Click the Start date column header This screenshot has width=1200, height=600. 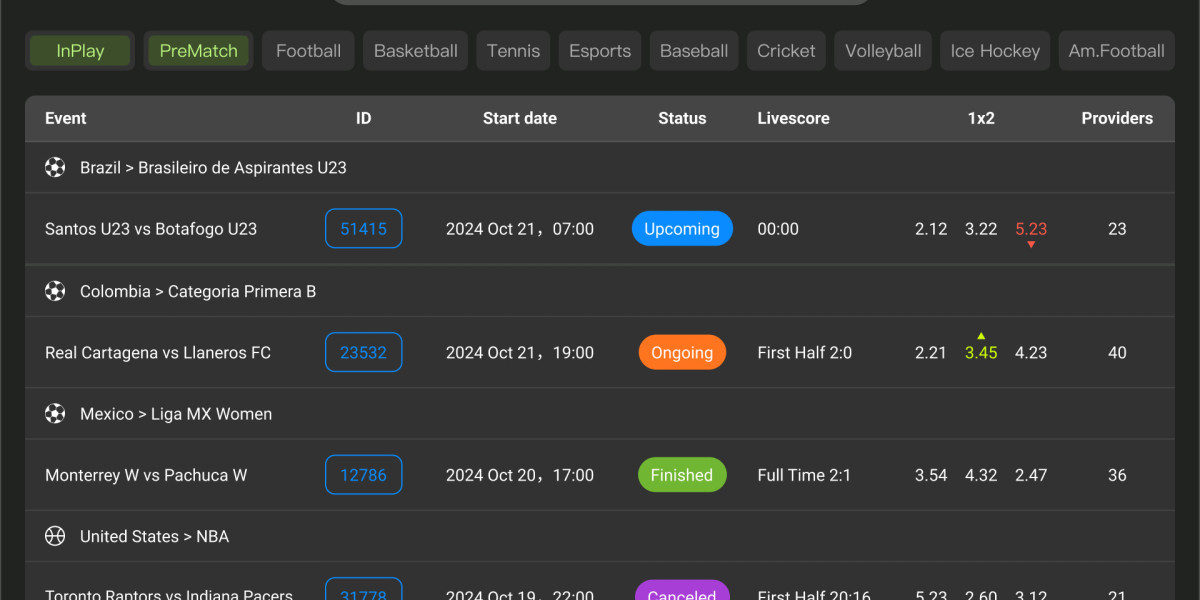pos(519,118)
